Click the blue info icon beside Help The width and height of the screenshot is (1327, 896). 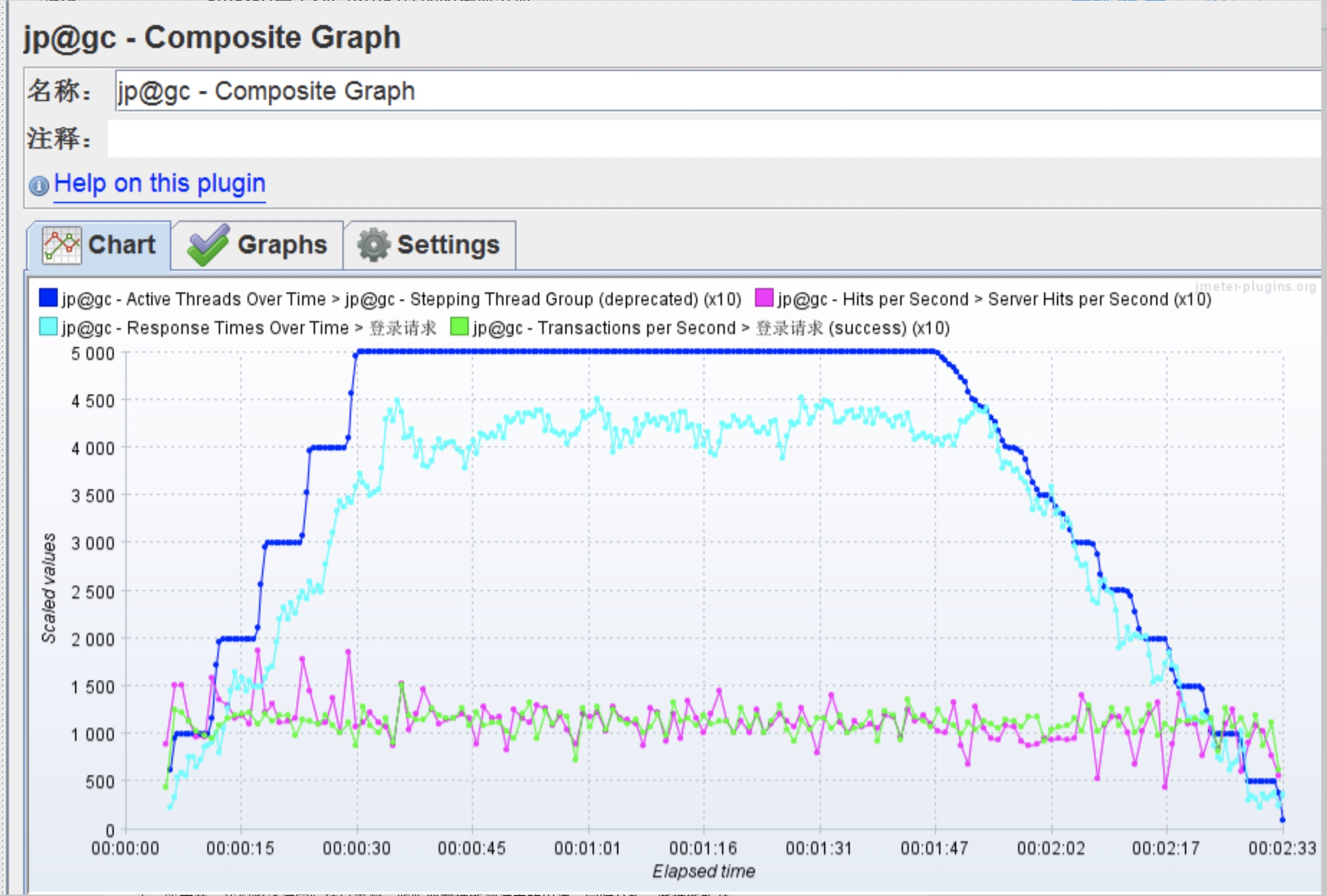pos(39,186)
